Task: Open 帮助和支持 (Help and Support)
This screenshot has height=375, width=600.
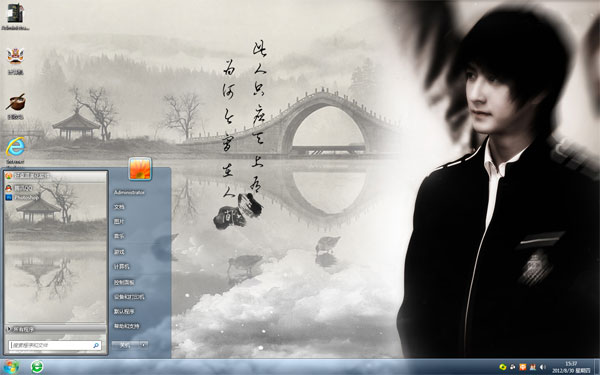Action: click(127, 326)
